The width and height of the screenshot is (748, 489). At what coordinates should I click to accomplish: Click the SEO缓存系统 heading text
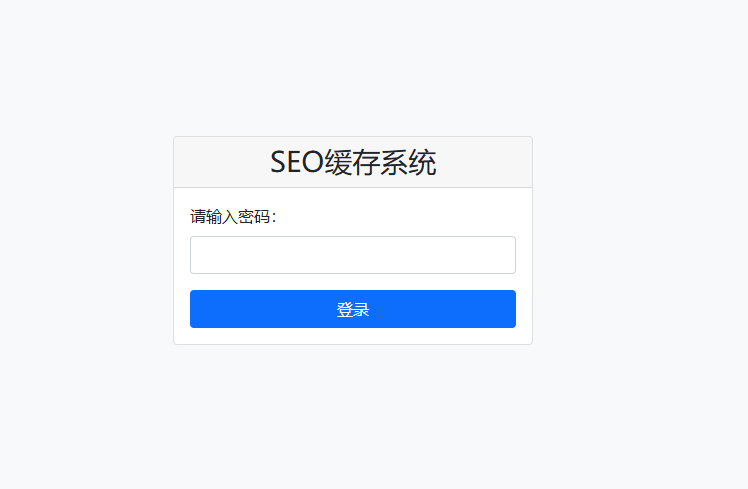pos(352,162)
